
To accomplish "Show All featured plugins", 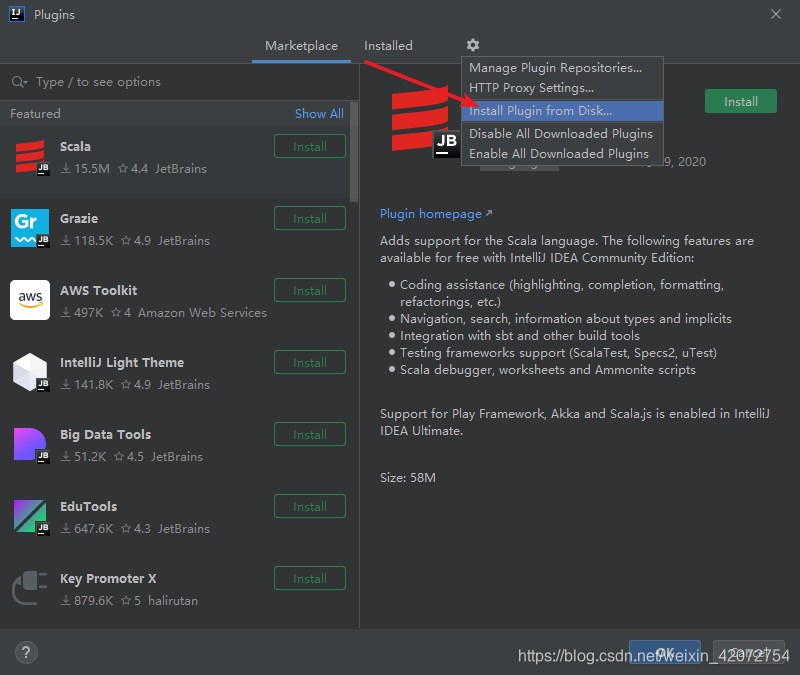I will click(319, 114).
